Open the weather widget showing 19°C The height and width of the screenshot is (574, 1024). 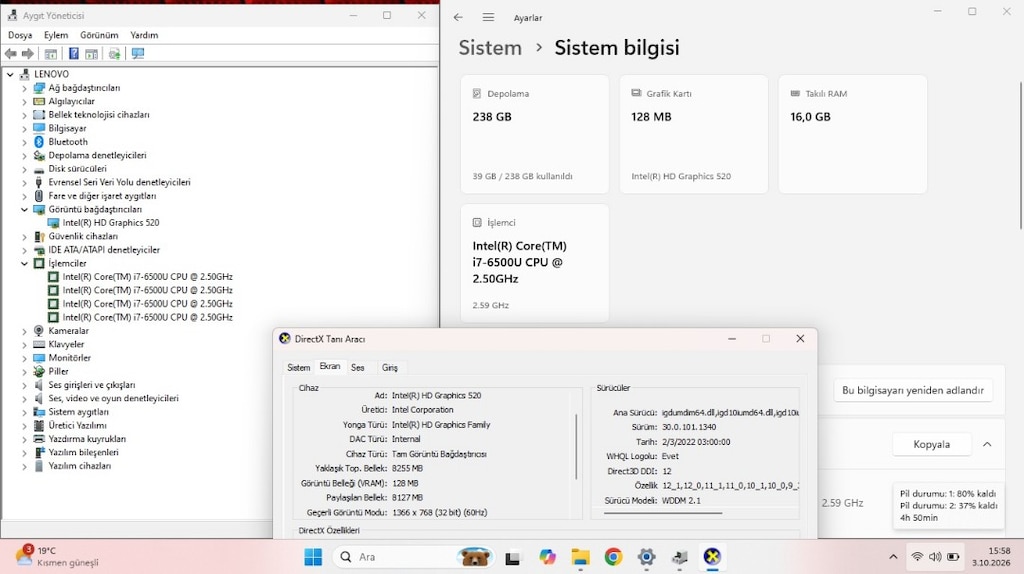pyautogui.click(x=57, y=556)
